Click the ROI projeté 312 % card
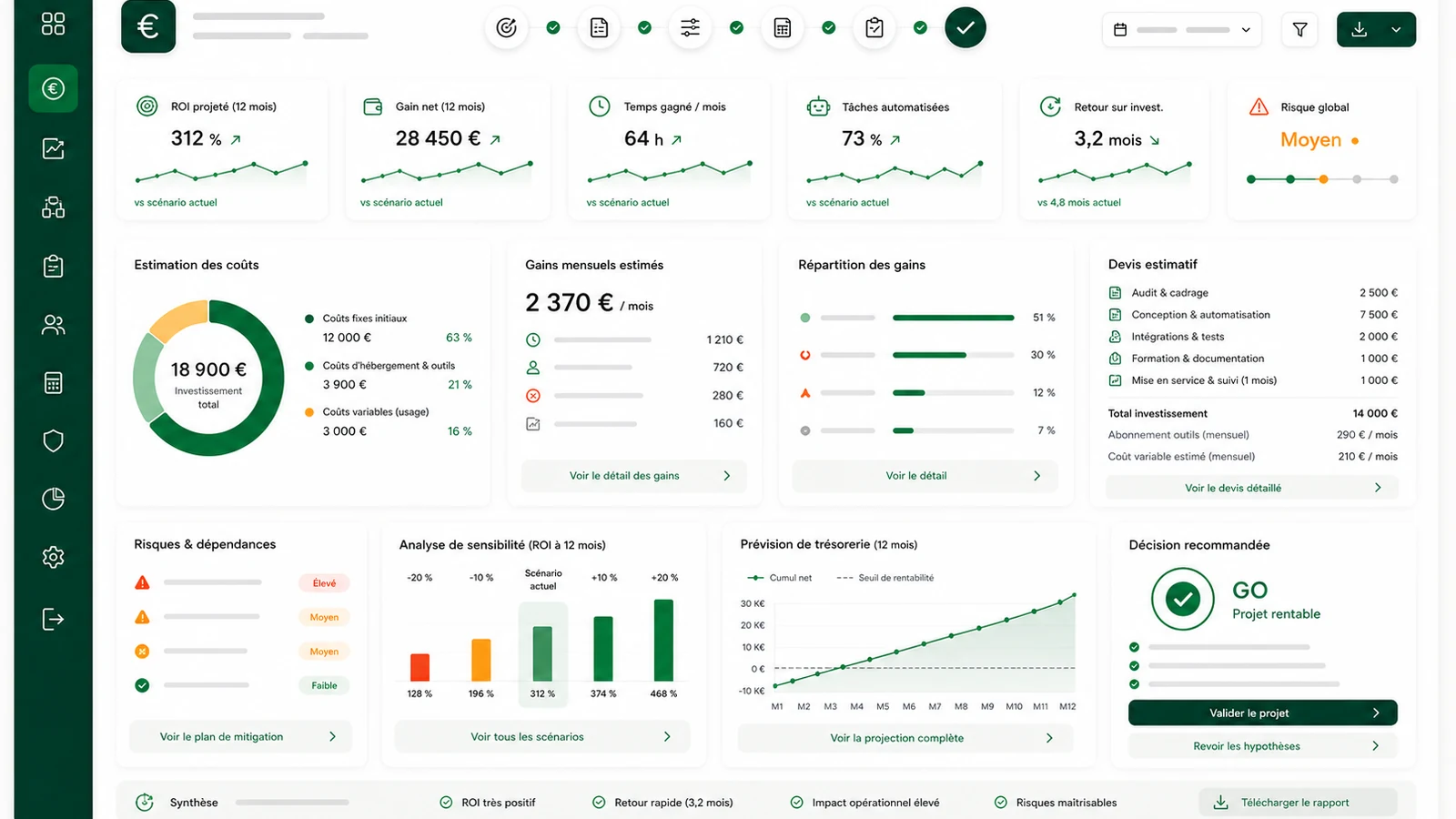 (222, 151)
